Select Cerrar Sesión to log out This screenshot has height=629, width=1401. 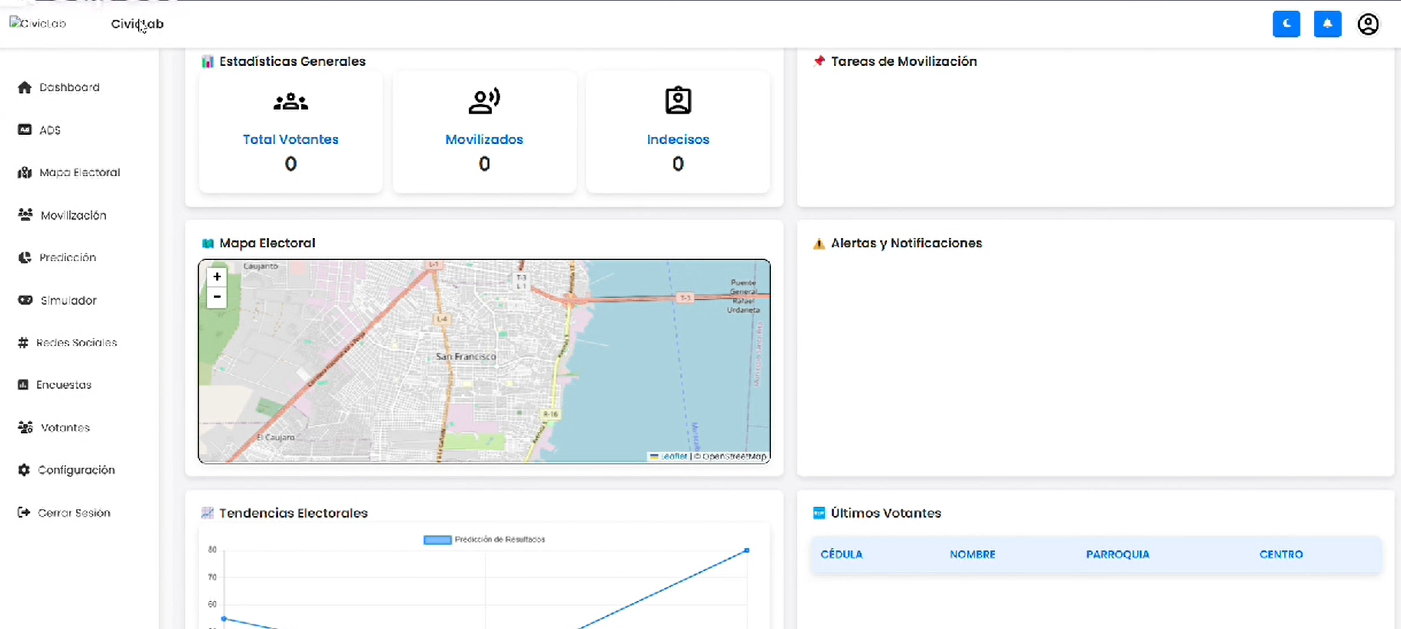74,513
